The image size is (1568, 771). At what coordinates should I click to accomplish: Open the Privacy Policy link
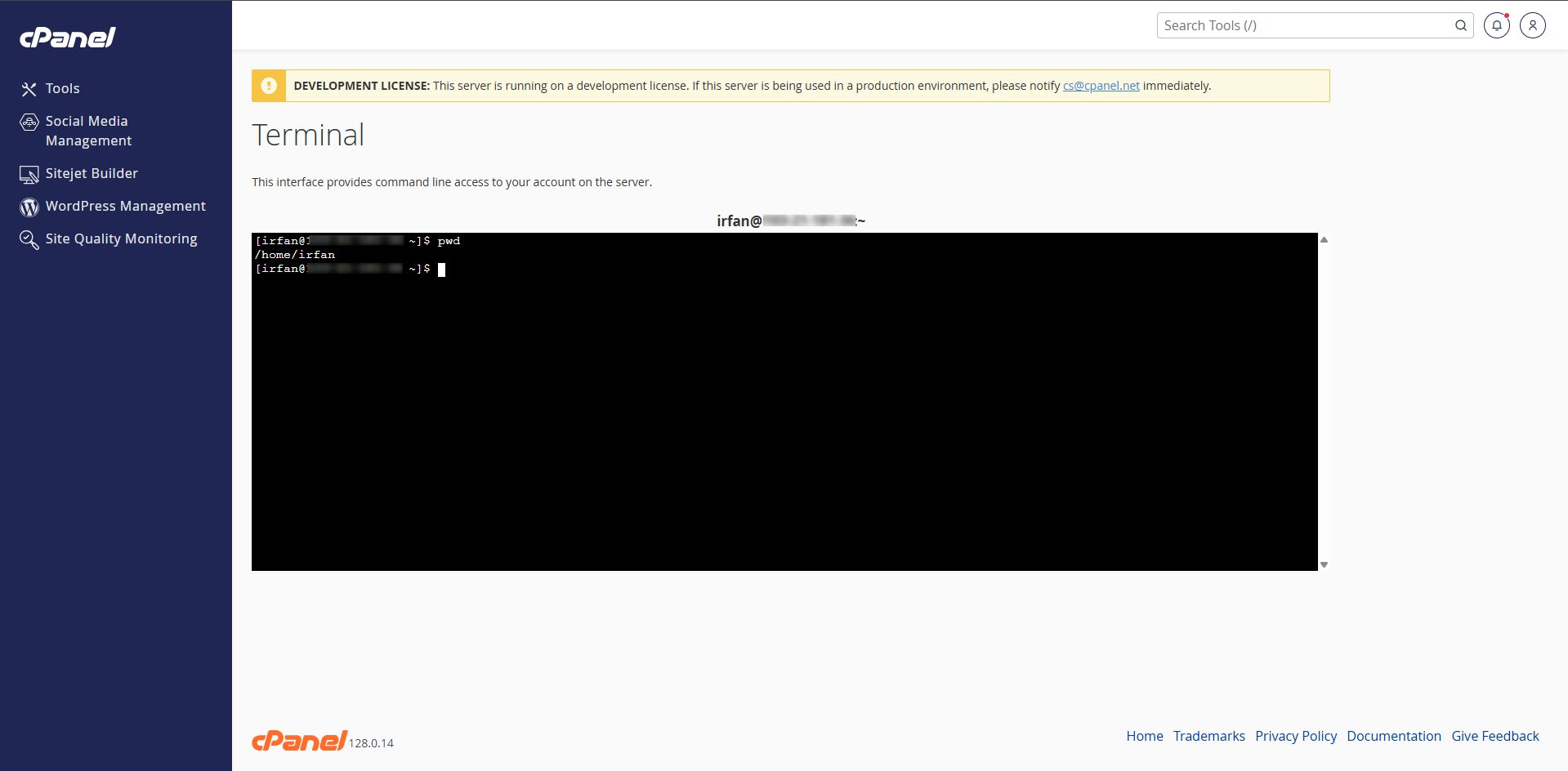1296,736
